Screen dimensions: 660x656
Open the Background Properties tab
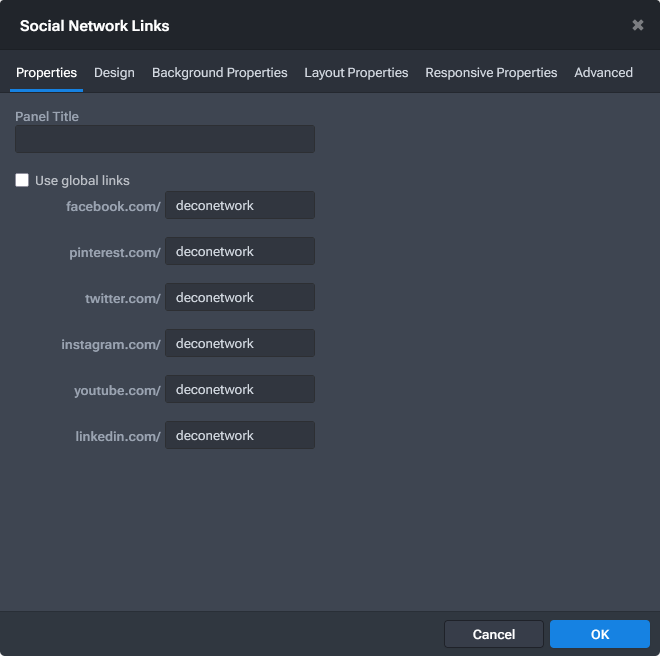pyautogui.click(x=219, y=73)
